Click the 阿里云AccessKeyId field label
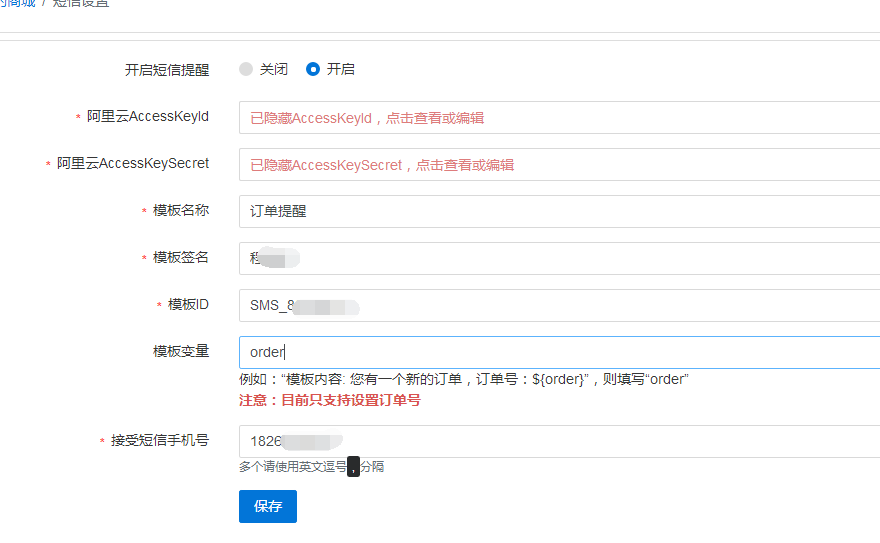 click(x=147, y=116)
